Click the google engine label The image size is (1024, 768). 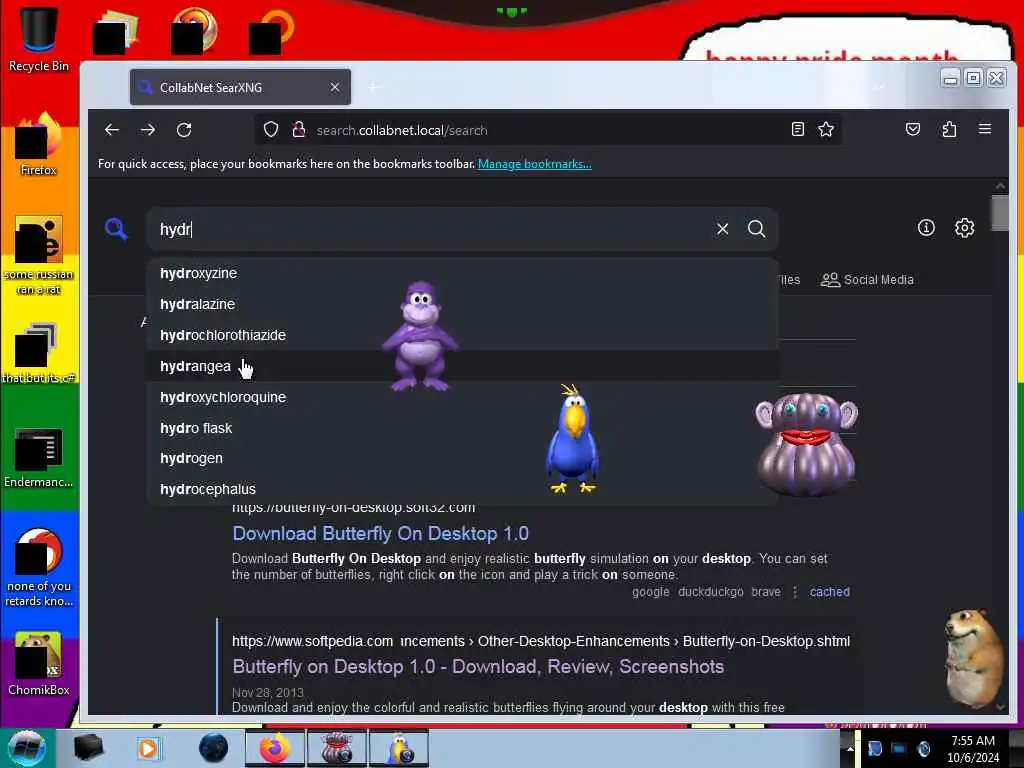[x=650, y=592]
